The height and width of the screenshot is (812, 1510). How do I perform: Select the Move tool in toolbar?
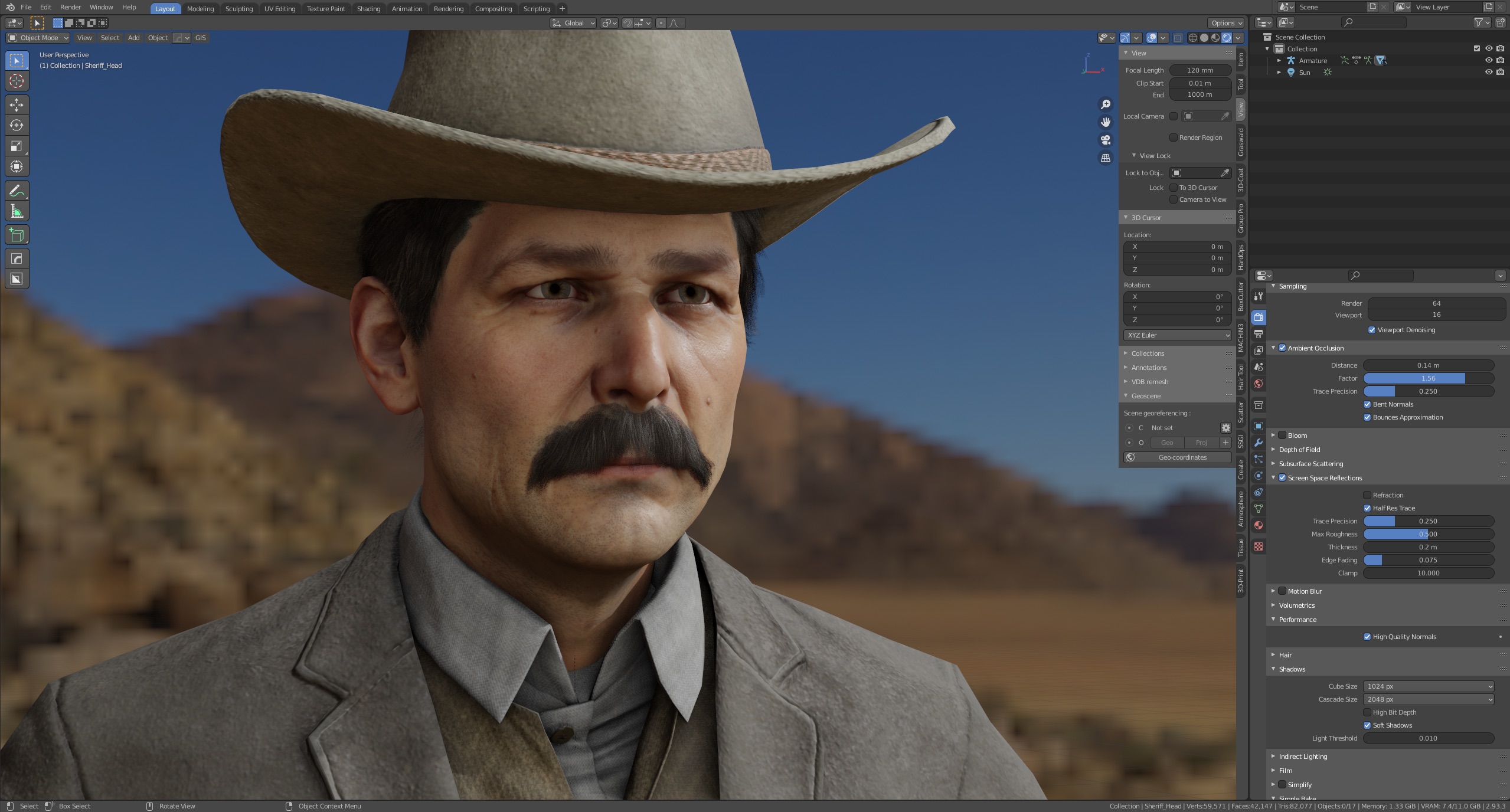pos(17,104)
